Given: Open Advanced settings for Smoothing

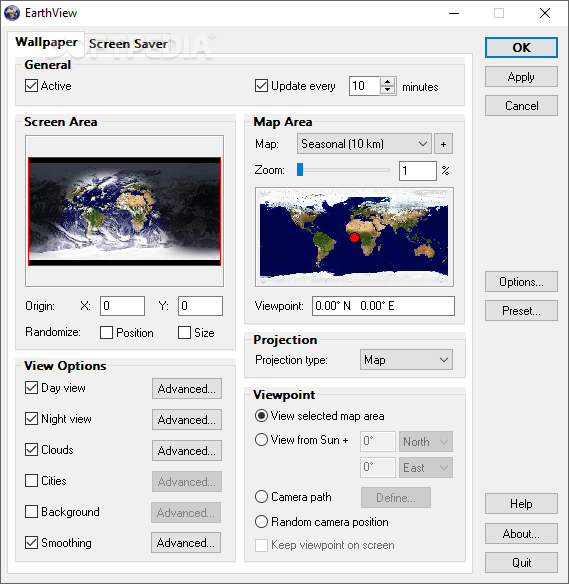Looking at the screenshot, I should 186,543.
